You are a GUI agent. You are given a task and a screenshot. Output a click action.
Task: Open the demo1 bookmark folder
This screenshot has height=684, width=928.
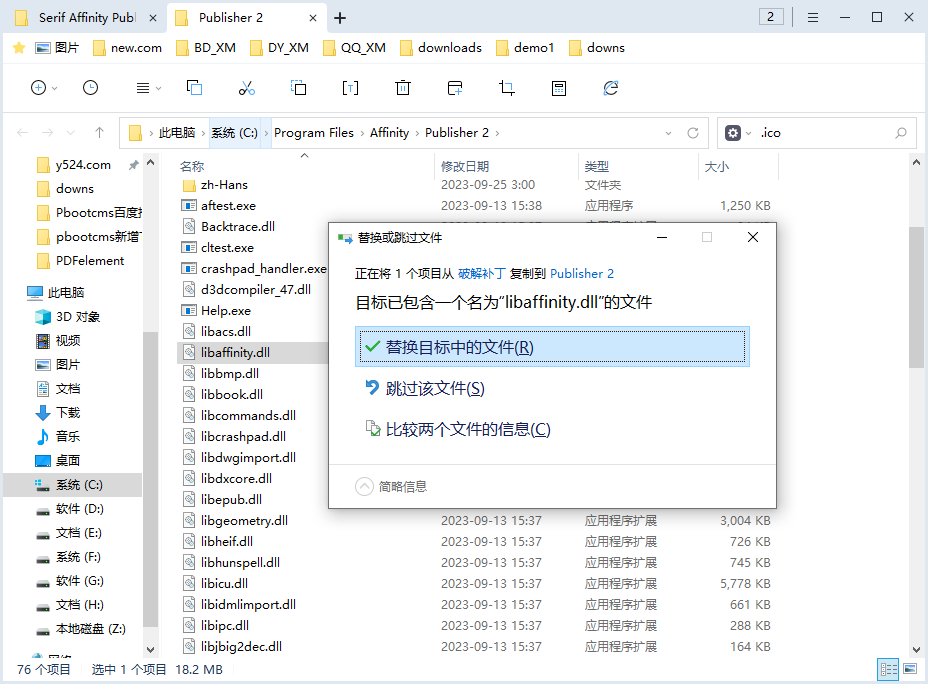(525, 48)
